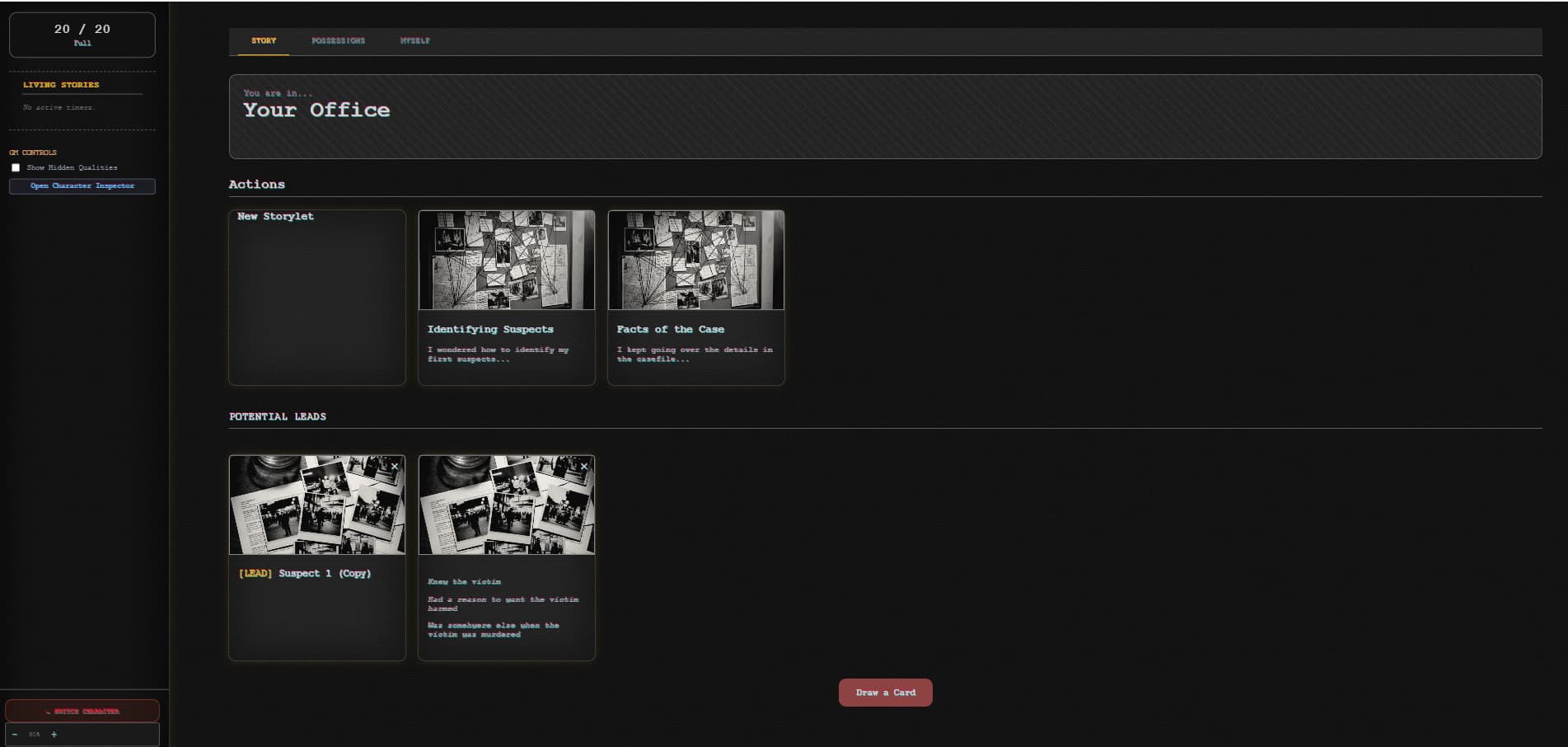Click the Identifying Suspects title text
Screen dimensions: 1568x747
[x=490, y=329]
